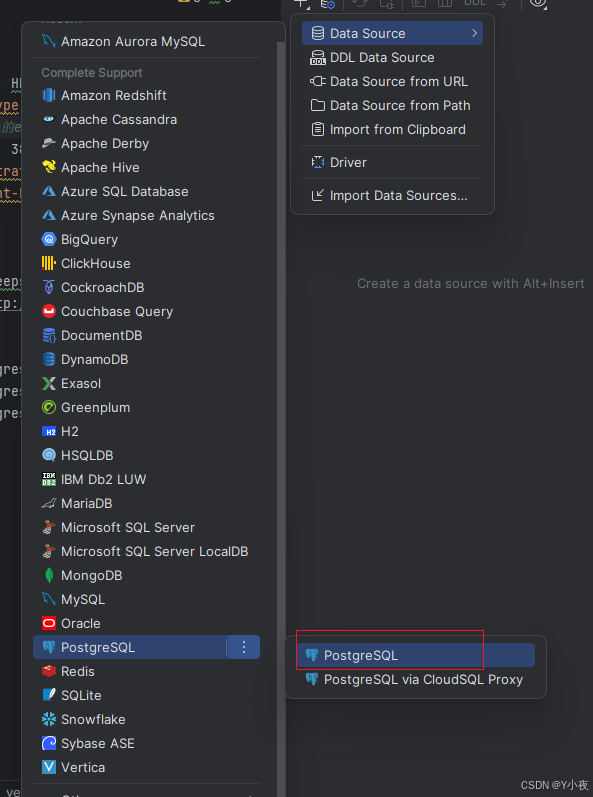Click the DocumentDB icon
The image size is (593, 797).
[x=49, y=335]
